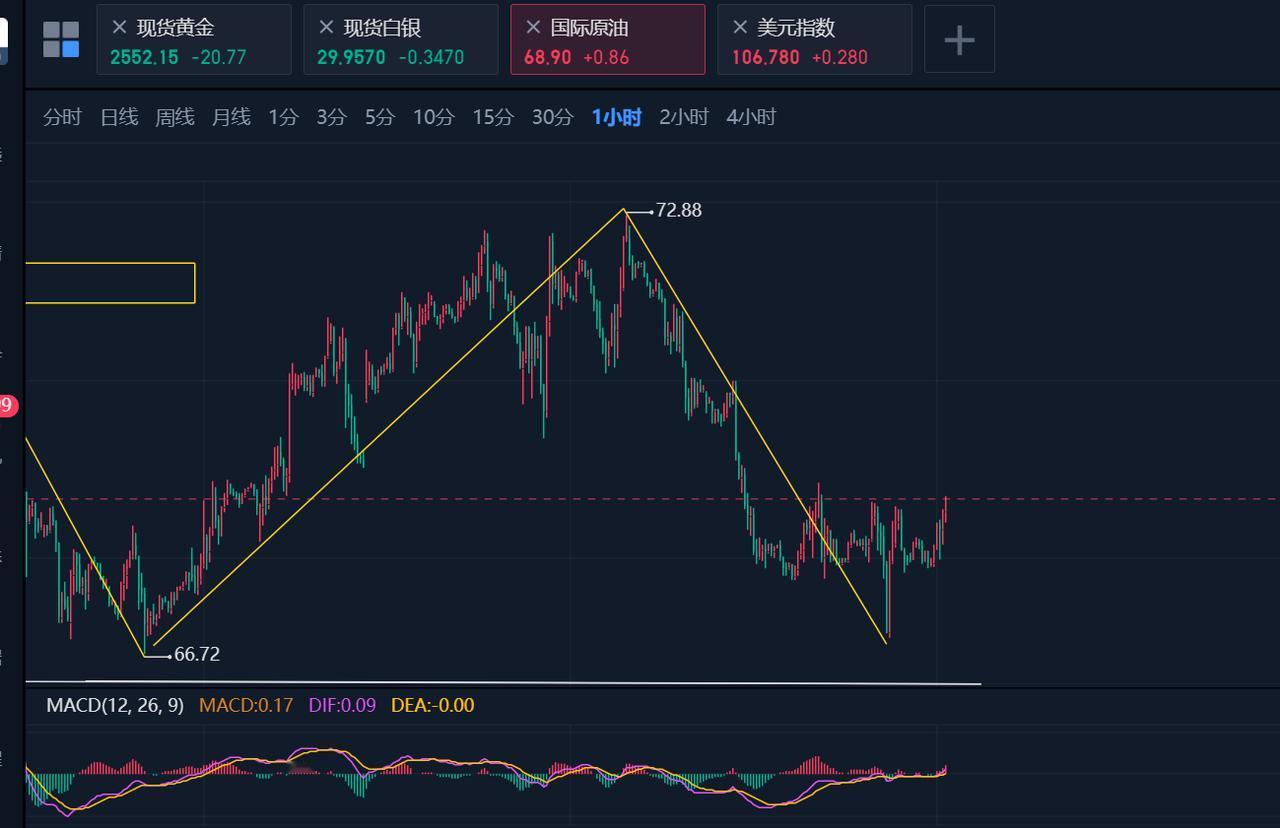Open the 美元指数 tab
This screenshot has height=828, width=1280.
click(x=814, y=39)
